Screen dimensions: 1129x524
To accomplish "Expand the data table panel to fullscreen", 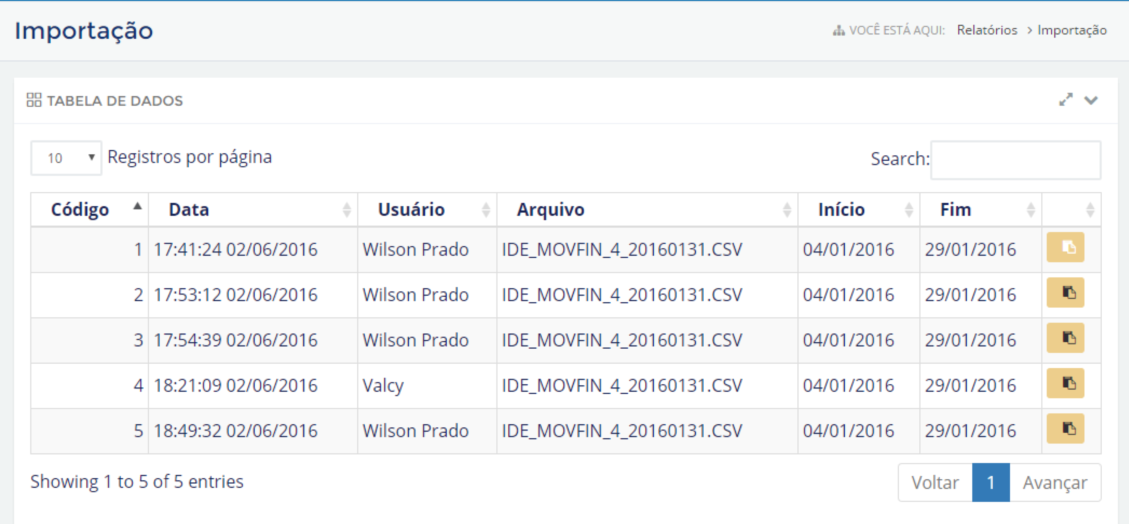I will tap(1066, 100).
